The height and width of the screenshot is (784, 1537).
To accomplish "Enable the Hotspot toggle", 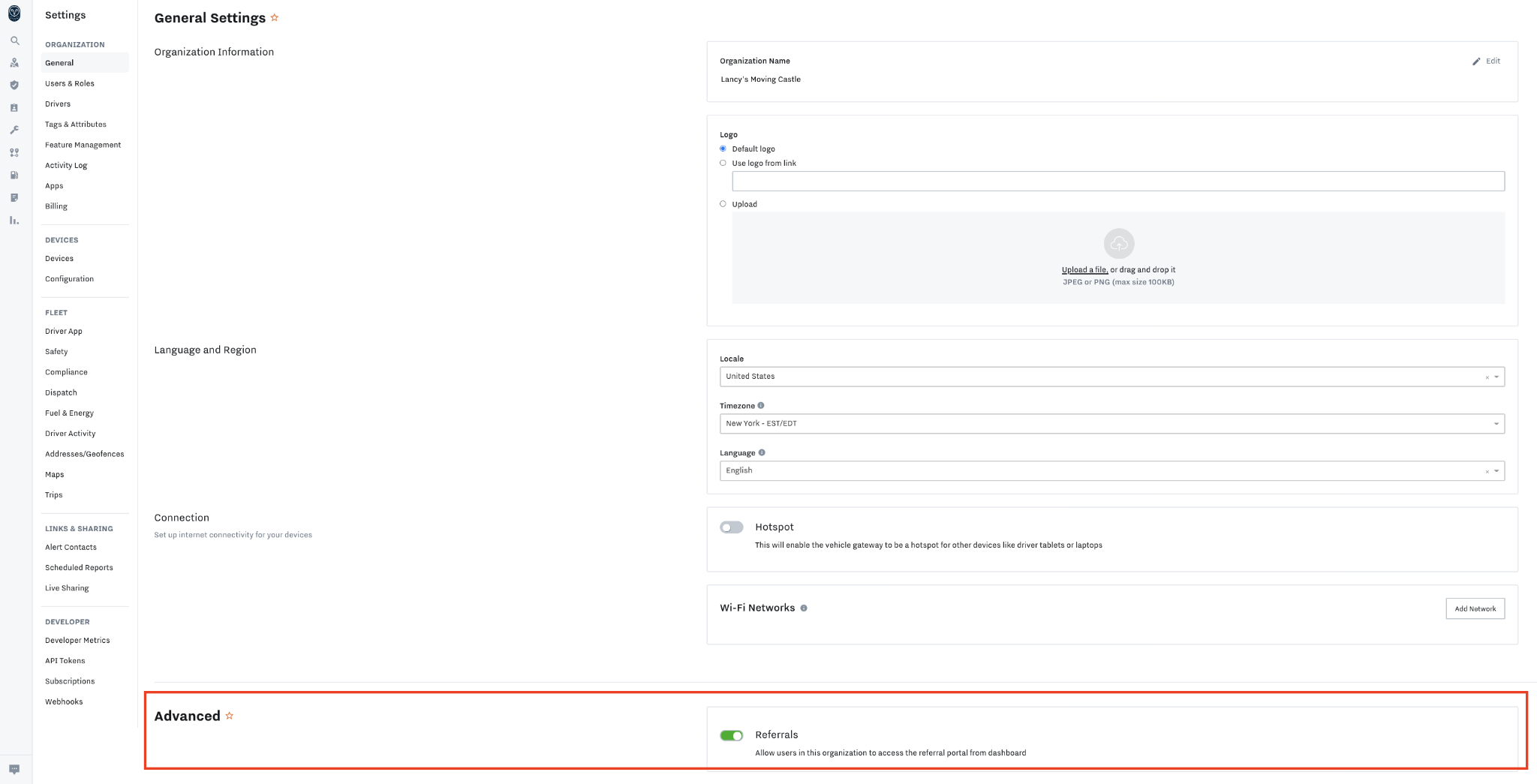I will 731,527.
